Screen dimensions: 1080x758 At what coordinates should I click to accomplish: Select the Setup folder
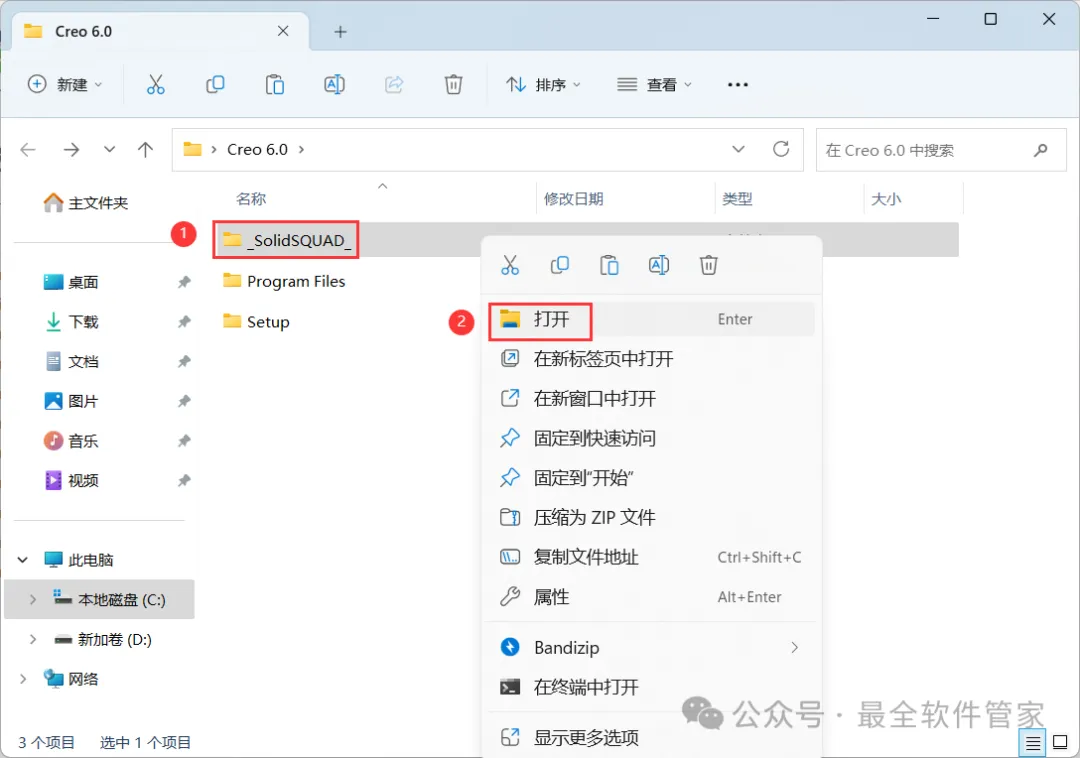(256, 322)
